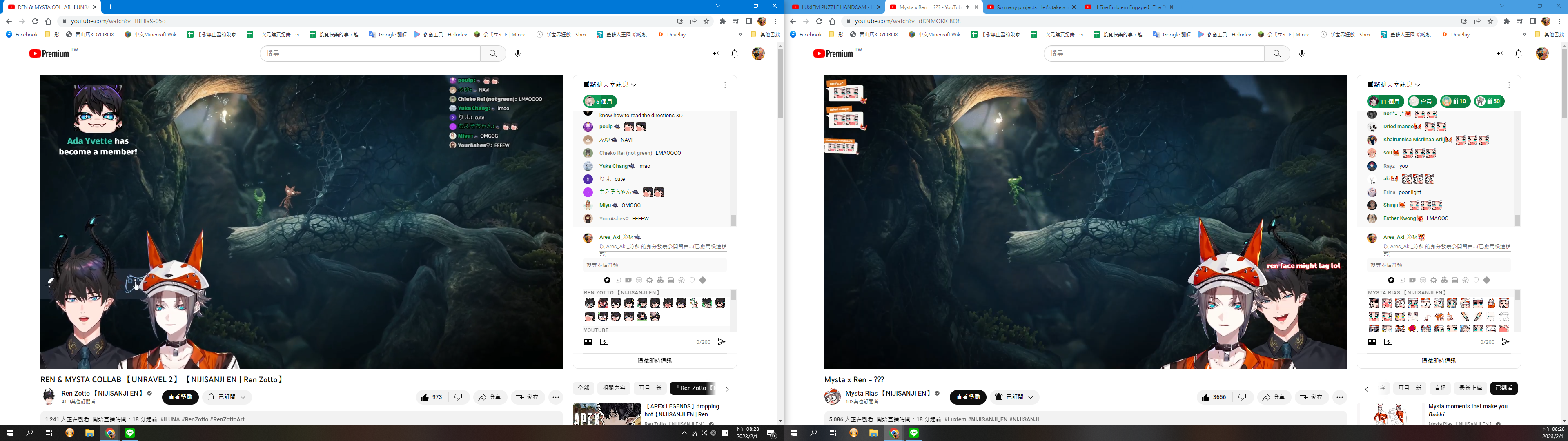
Task: Open File Explorer on left taskbar
Action: coord(89,433)
